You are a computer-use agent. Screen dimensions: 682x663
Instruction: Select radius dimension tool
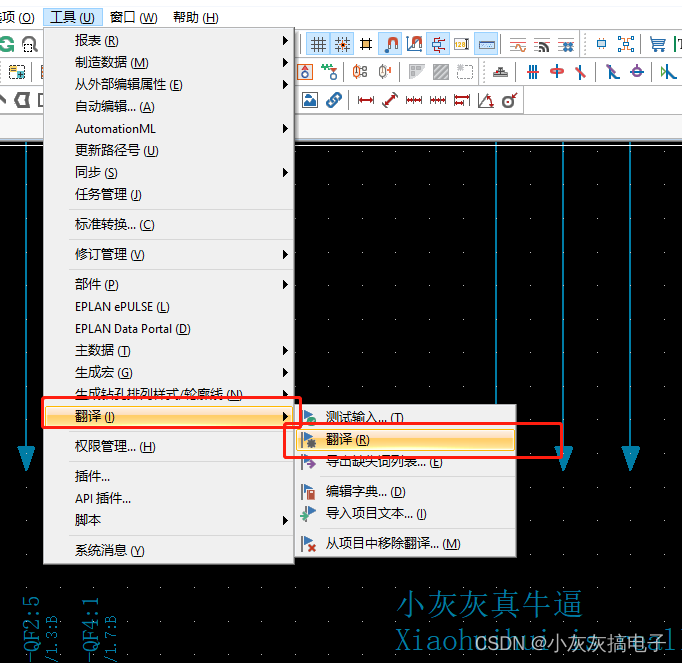point(509,100)
